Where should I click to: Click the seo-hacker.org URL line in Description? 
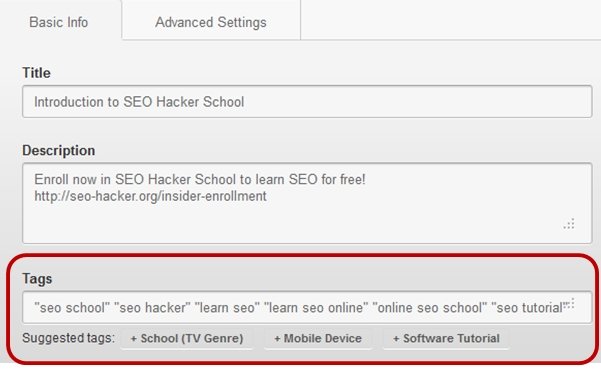150,196
